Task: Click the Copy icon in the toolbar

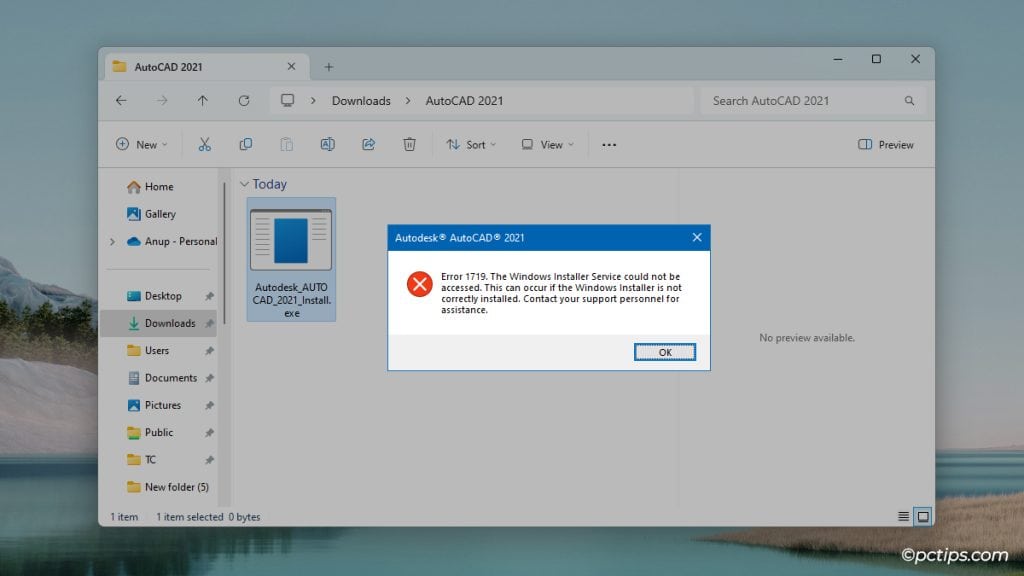Action: 245,144
